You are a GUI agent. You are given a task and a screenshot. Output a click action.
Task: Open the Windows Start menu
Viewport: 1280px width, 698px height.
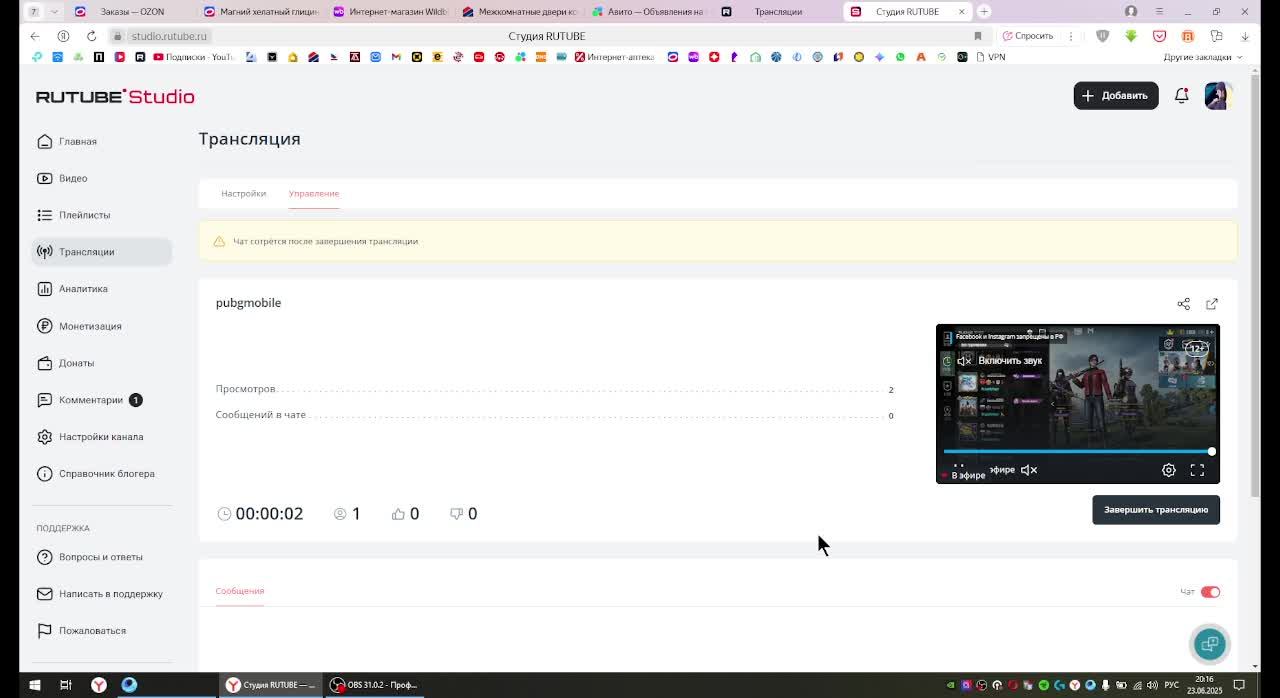34,685
